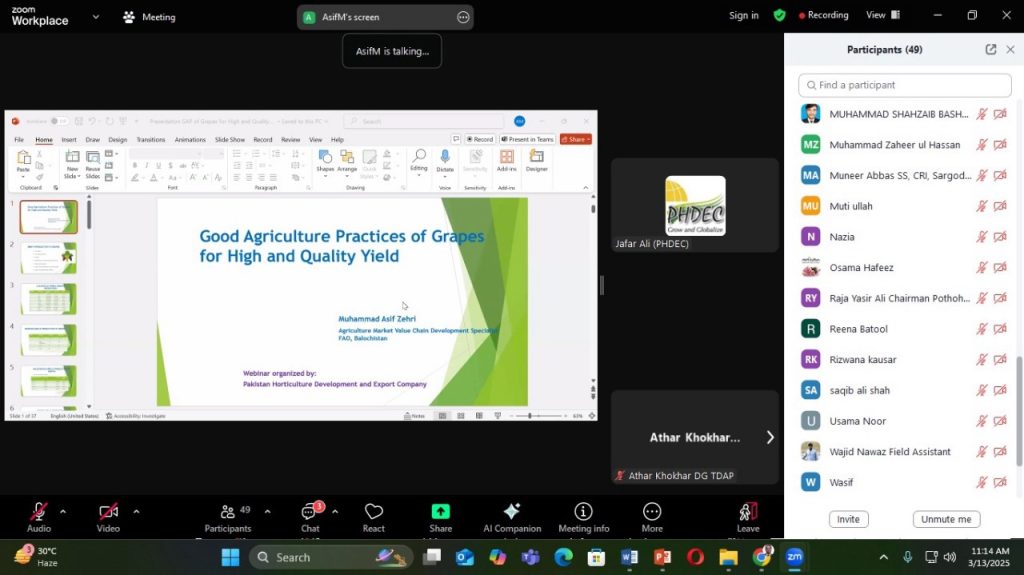Click the Invite button

point(848,519)
